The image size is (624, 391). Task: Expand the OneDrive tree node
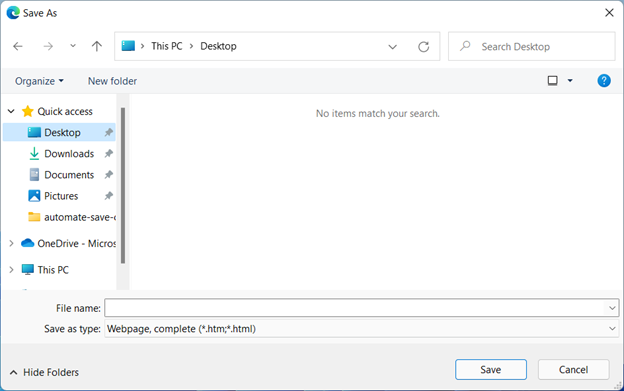(11, 243)
